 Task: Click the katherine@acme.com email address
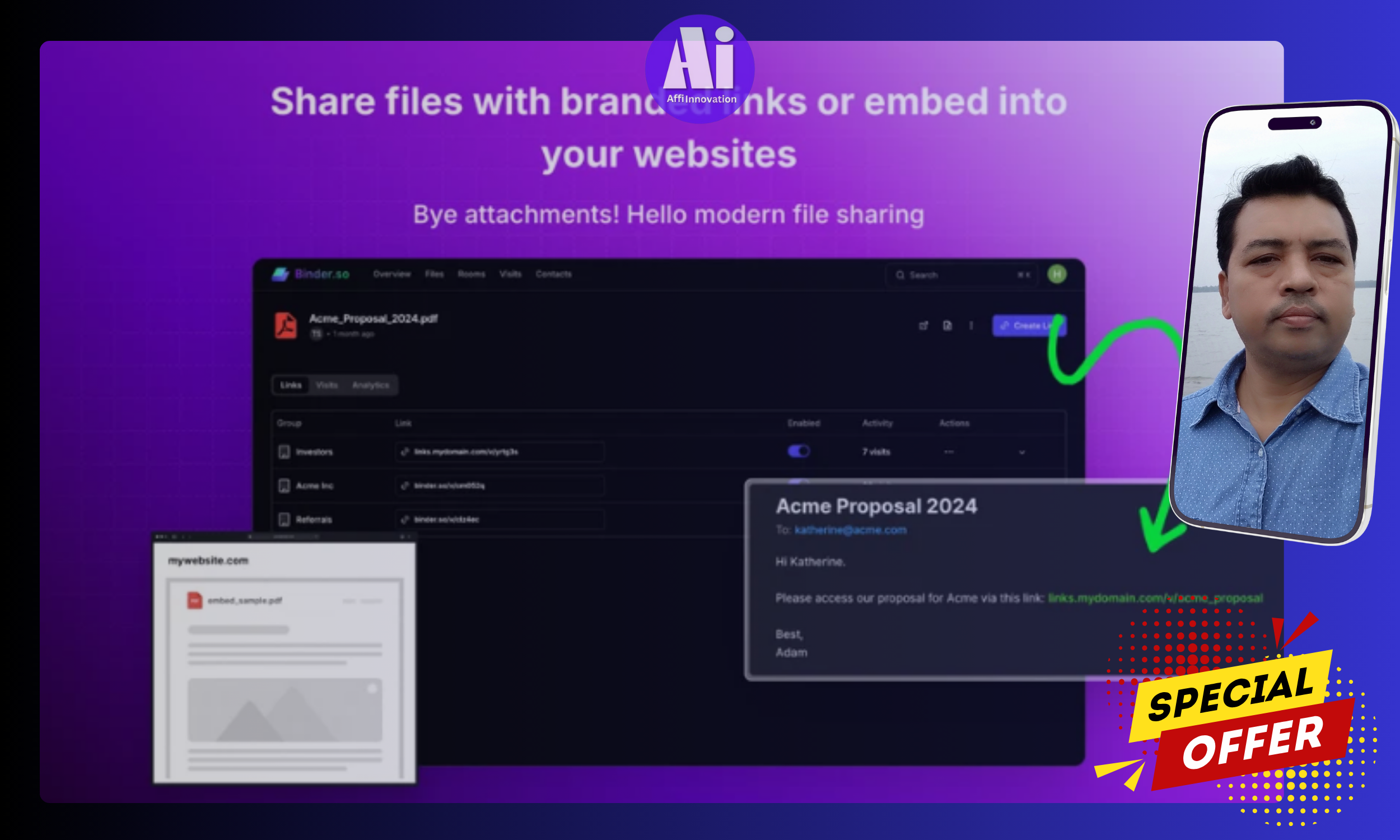[x=851, y=530]
